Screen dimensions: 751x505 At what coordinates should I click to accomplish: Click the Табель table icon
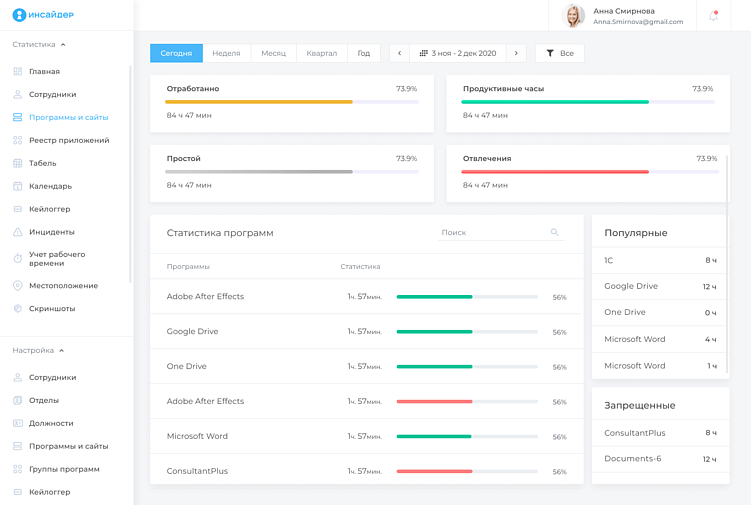click(18, 163)
